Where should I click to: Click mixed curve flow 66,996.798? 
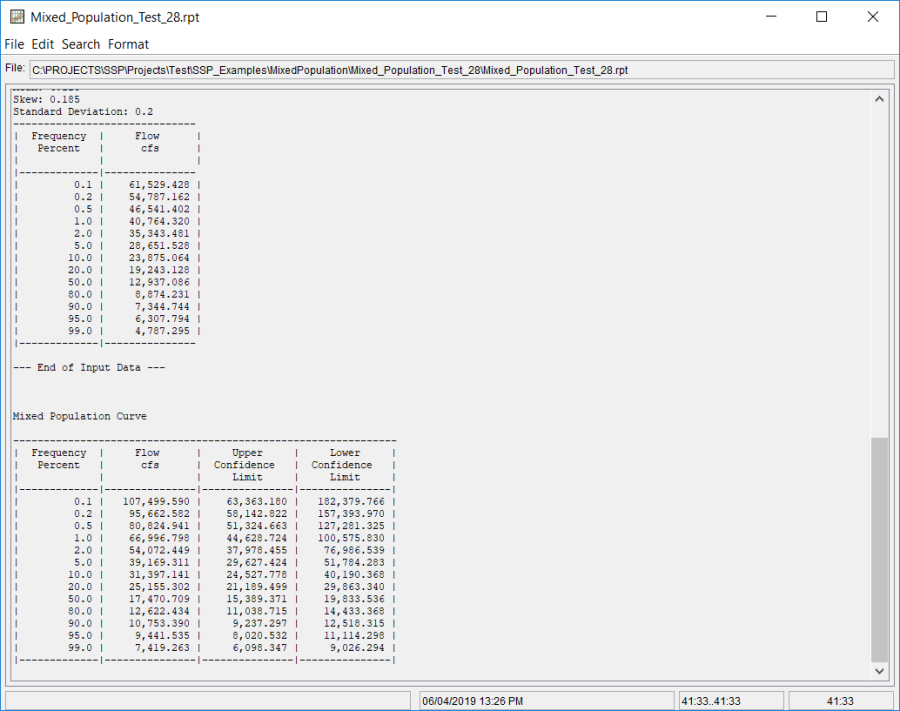click(x=159, y=538)
